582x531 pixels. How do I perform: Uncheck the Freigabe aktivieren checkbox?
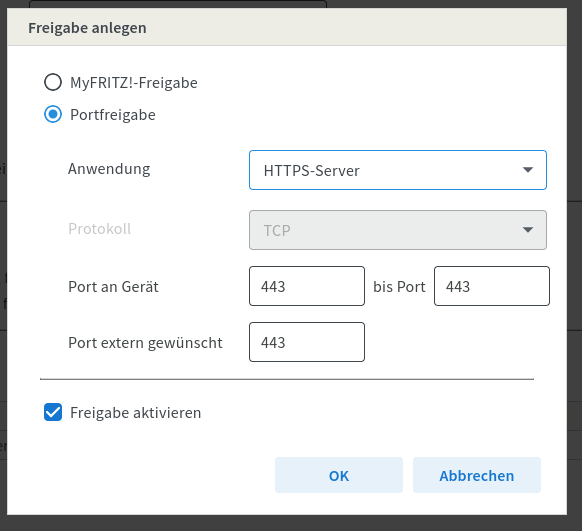point(53,412)
